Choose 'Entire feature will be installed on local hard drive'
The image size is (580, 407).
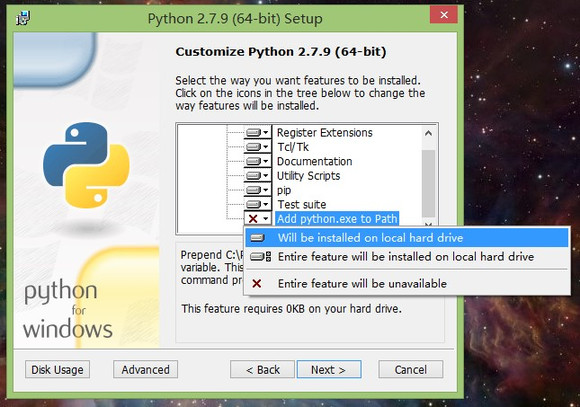click(x=407, y=257)
